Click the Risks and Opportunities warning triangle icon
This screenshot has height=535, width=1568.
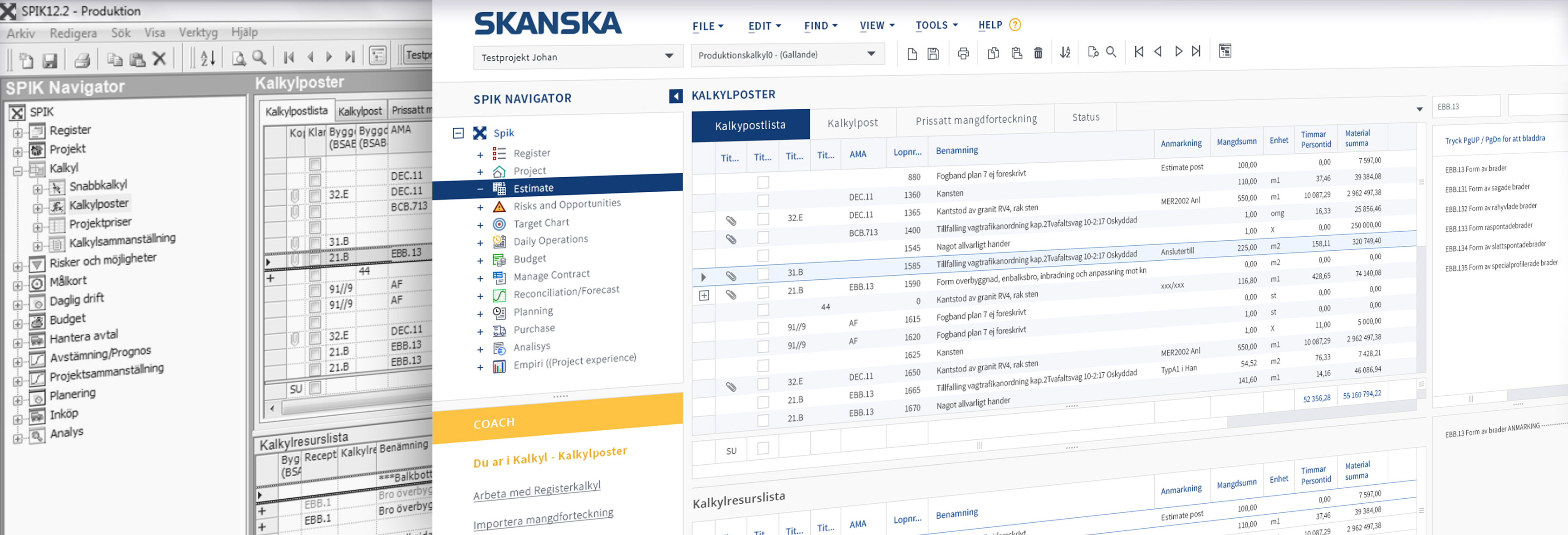click(x=499, y=207)
